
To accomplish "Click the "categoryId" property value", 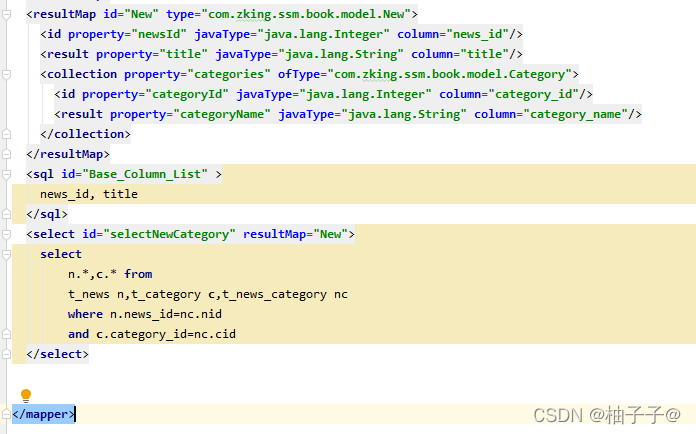I will pos(187,94).
